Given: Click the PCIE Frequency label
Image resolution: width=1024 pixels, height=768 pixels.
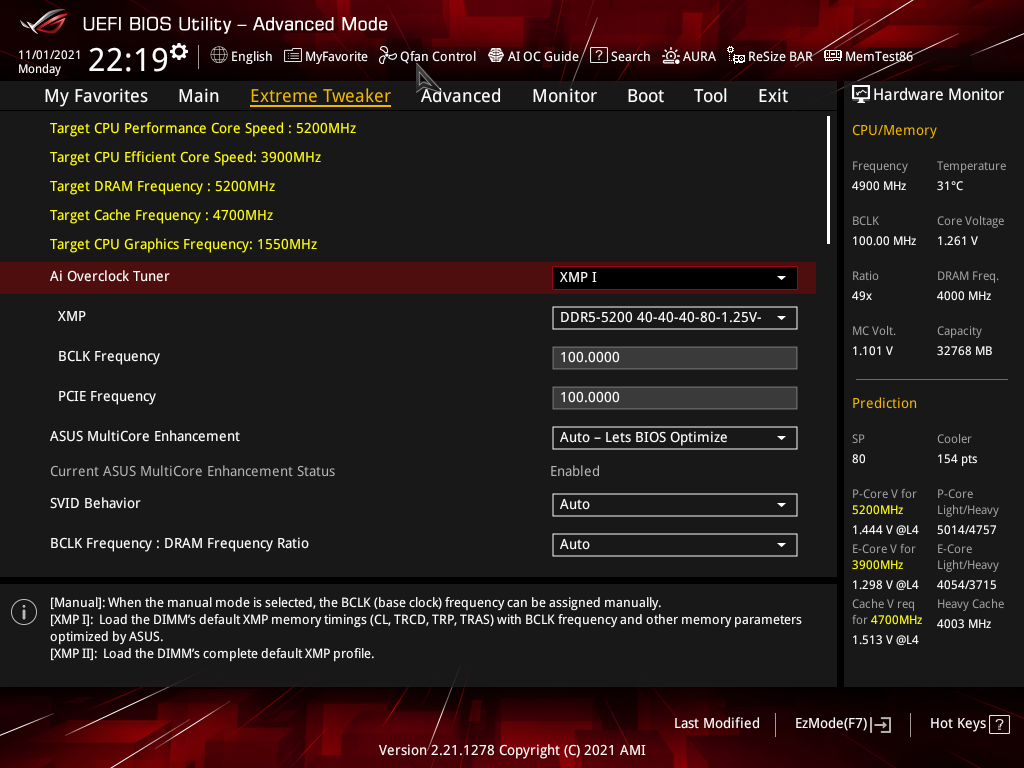Looking at the screenshot, I should coord(107,396).
